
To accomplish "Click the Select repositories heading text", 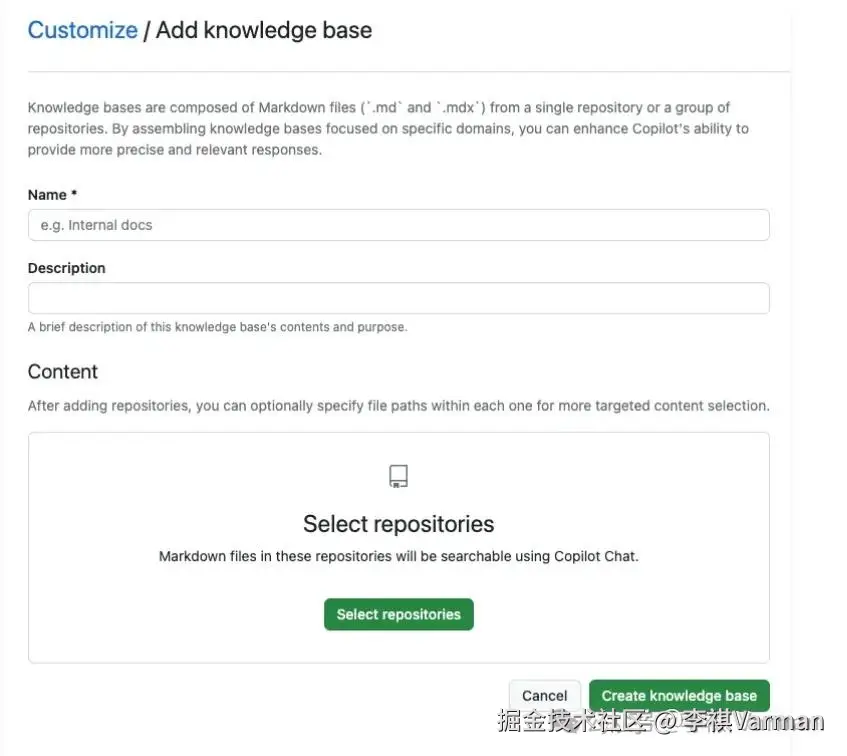I will [398, 524].
